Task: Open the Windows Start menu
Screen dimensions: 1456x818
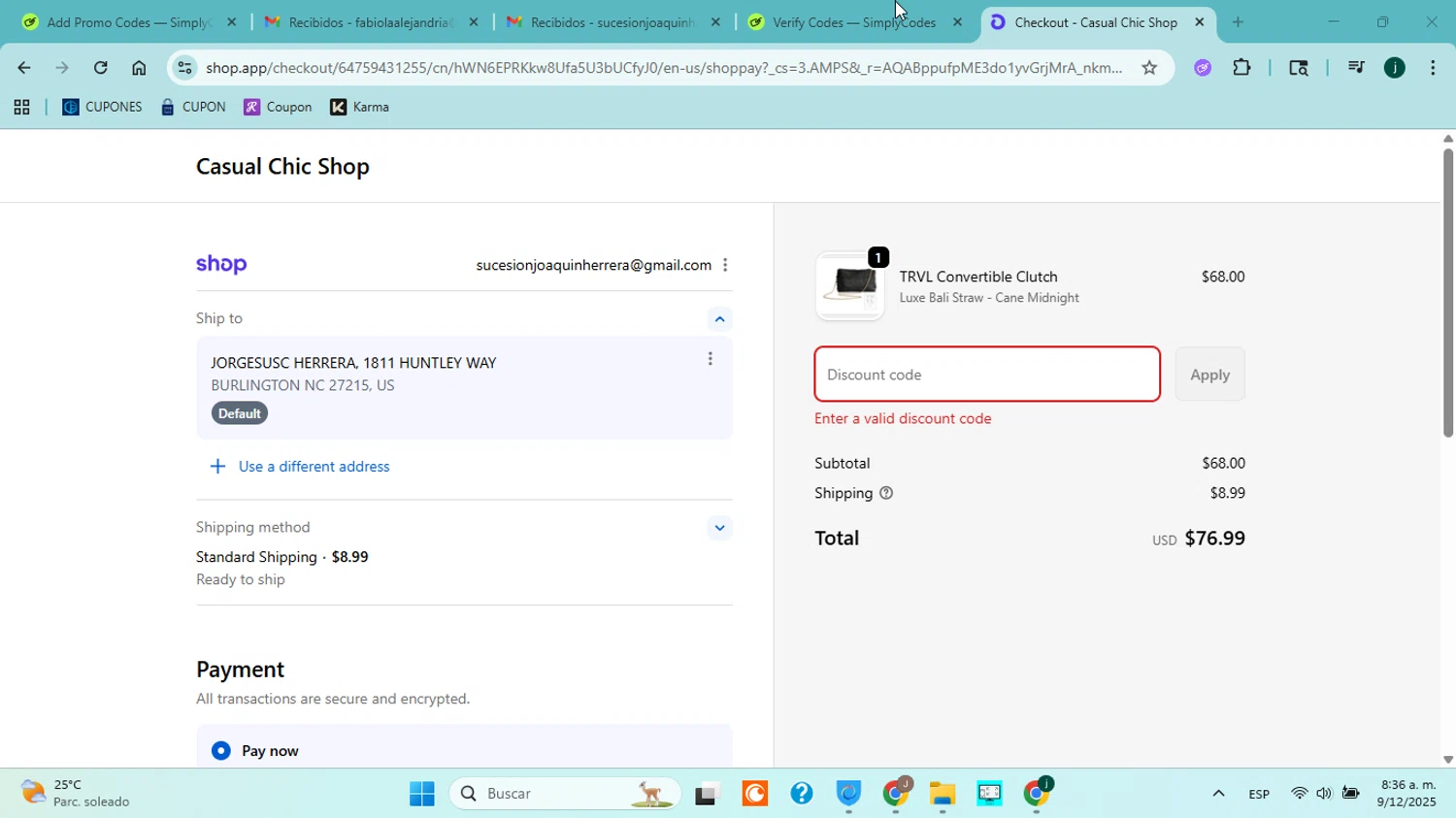Action: click(422, 794)
